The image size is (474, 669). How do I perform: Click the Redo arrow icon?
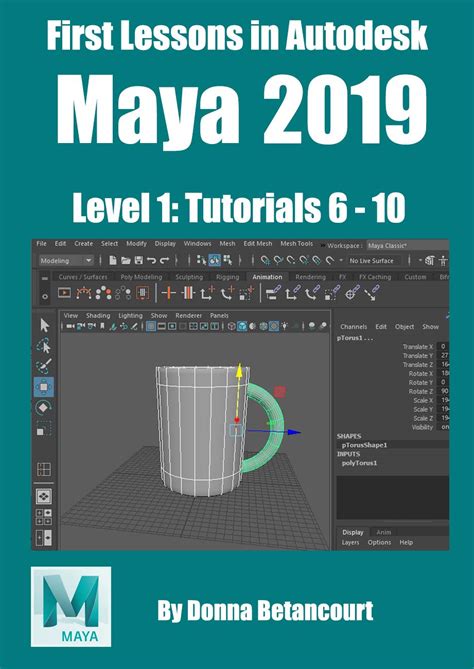[x=164, y=260]
